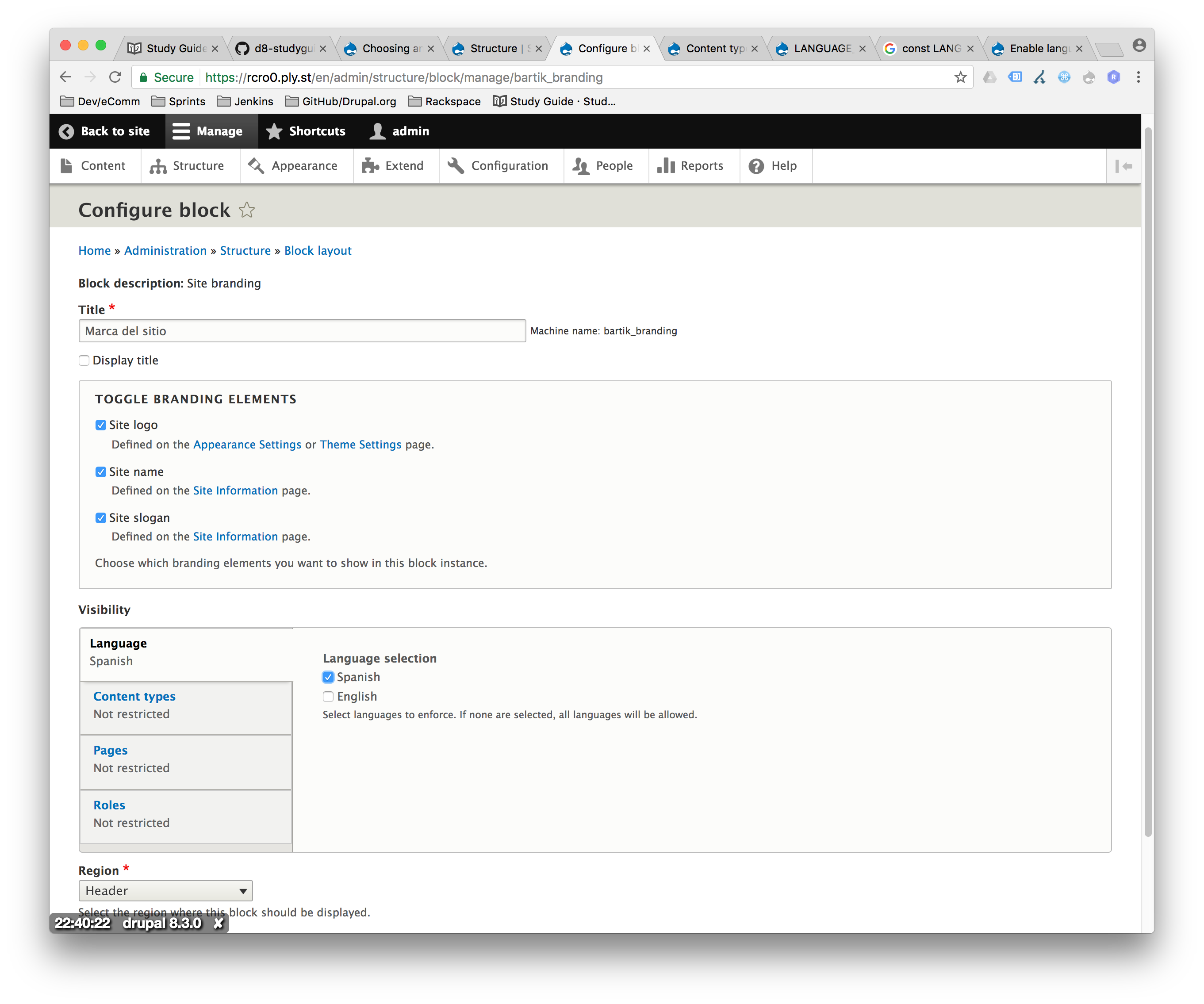1204x1004 pixels.
Task: Select the Pages visibility tab
Action: tap(186, 763)
